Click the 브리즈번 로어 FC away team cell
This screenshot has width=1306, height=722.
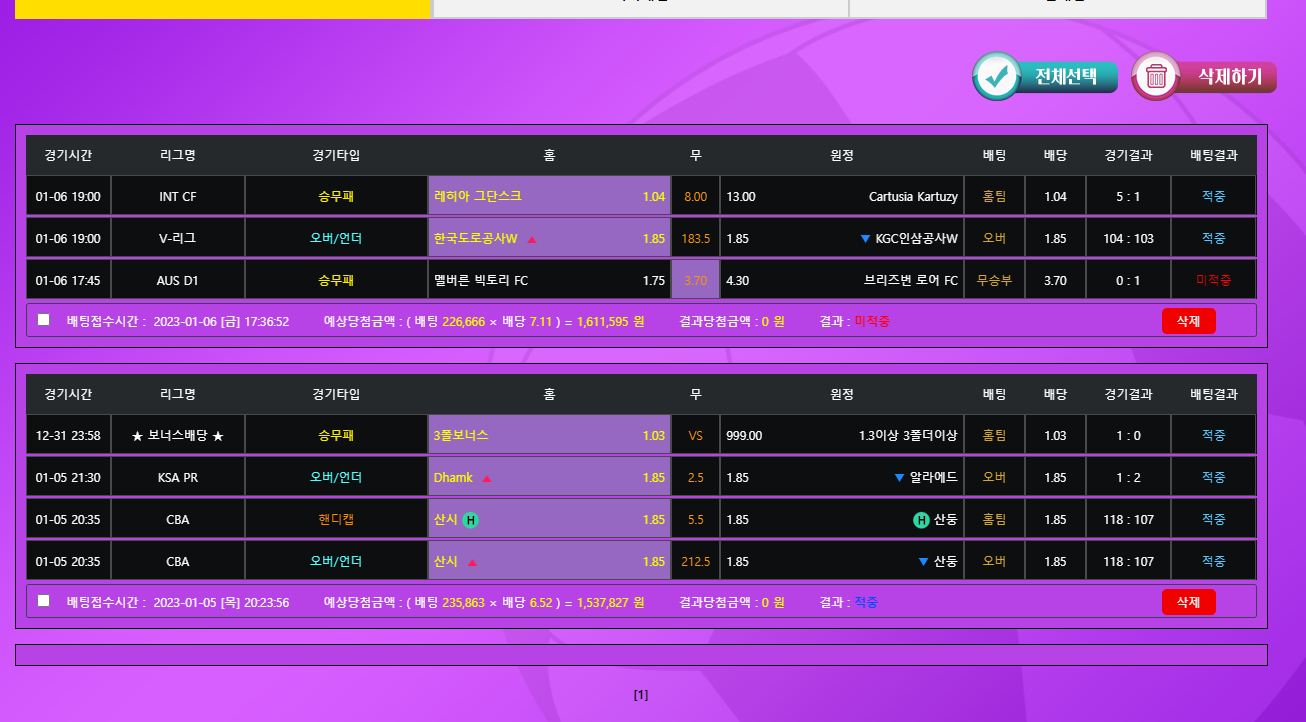[x=841, y=280]
